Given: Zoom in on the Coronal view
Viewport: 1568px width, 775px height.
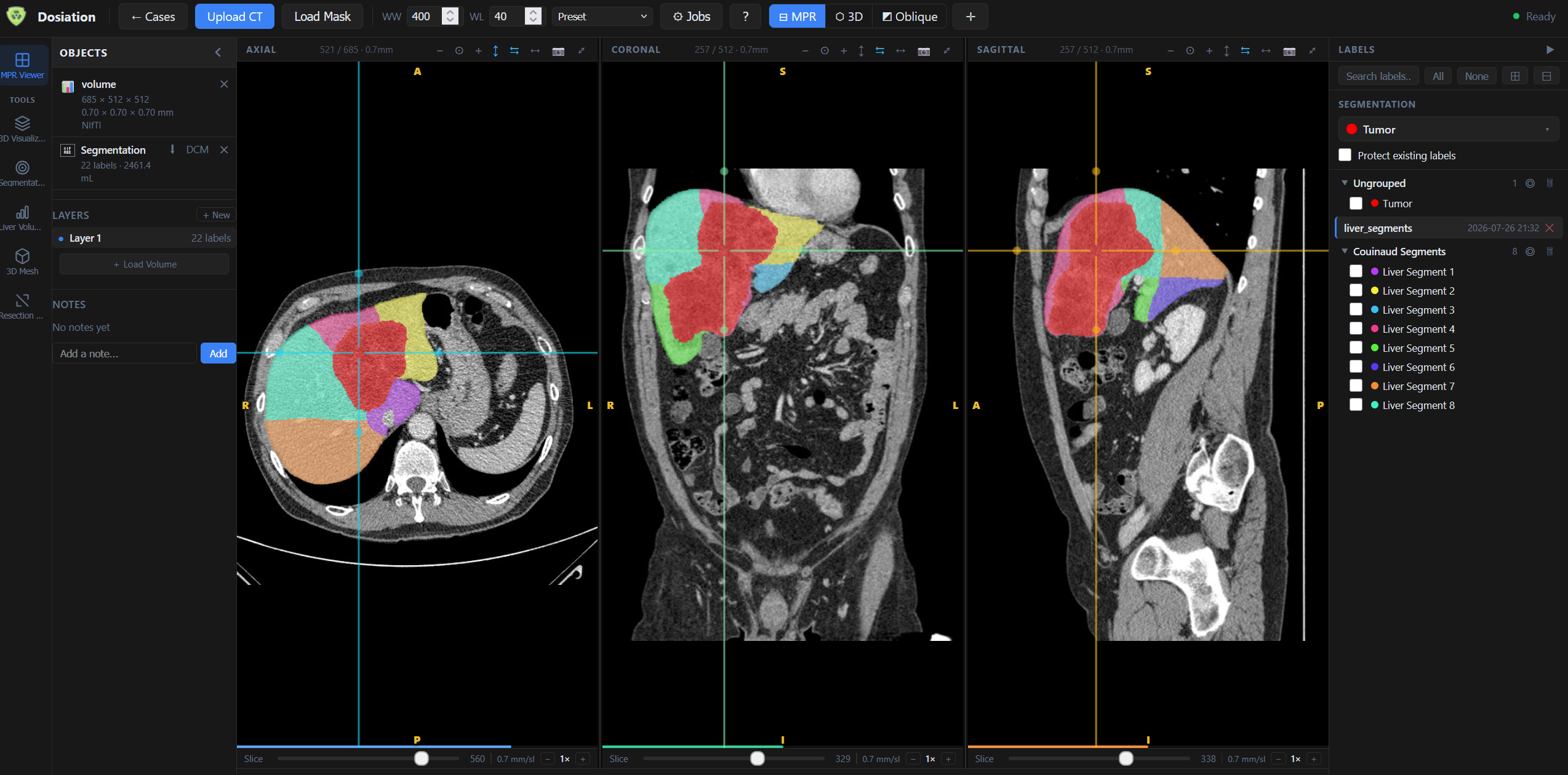Looking at the screenshot, I should (844, 50).
